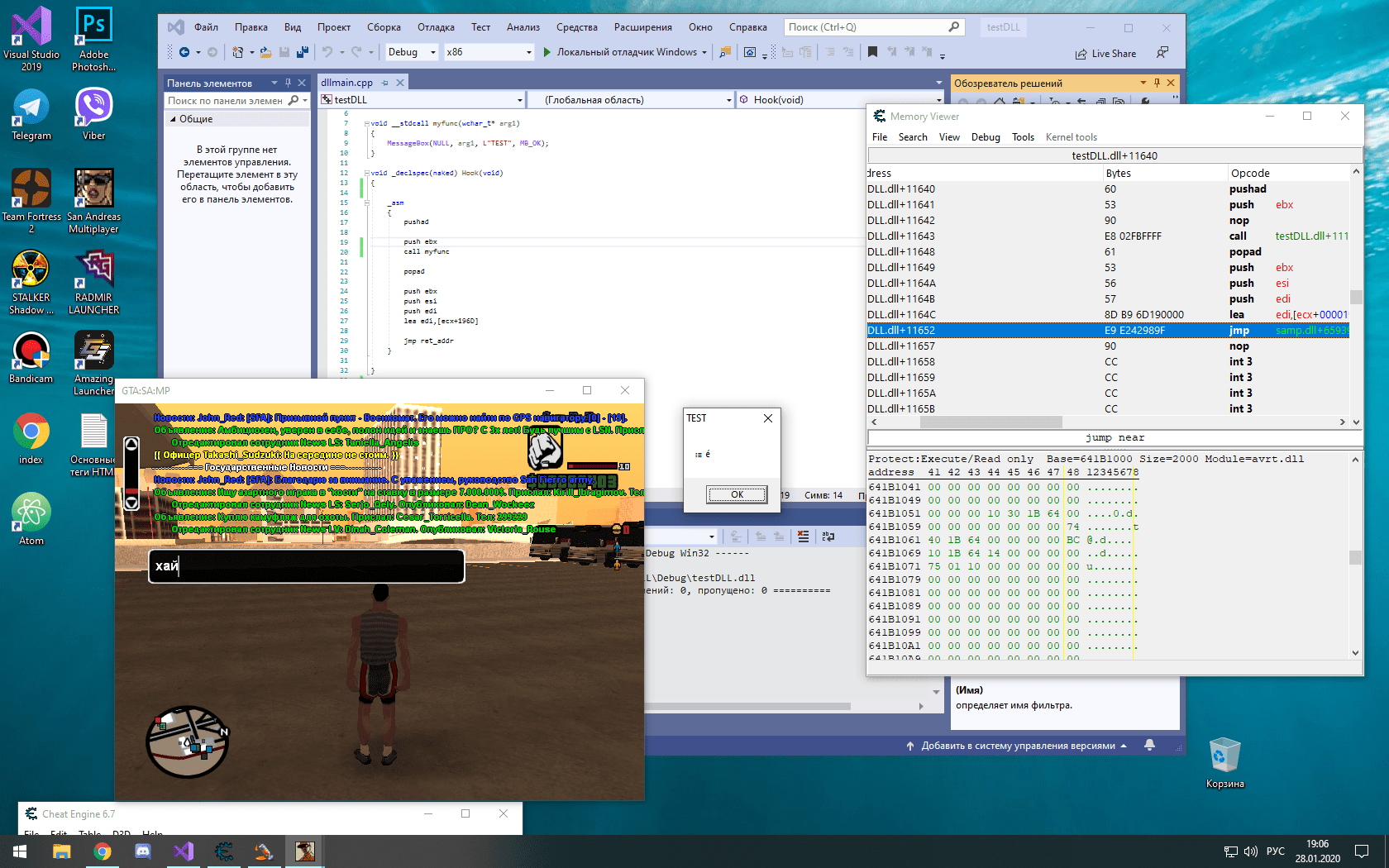The image size is (1389, 868).
Task: Select the popad instruction row in Memory Viewer
Action: (x=1108, y=252)
